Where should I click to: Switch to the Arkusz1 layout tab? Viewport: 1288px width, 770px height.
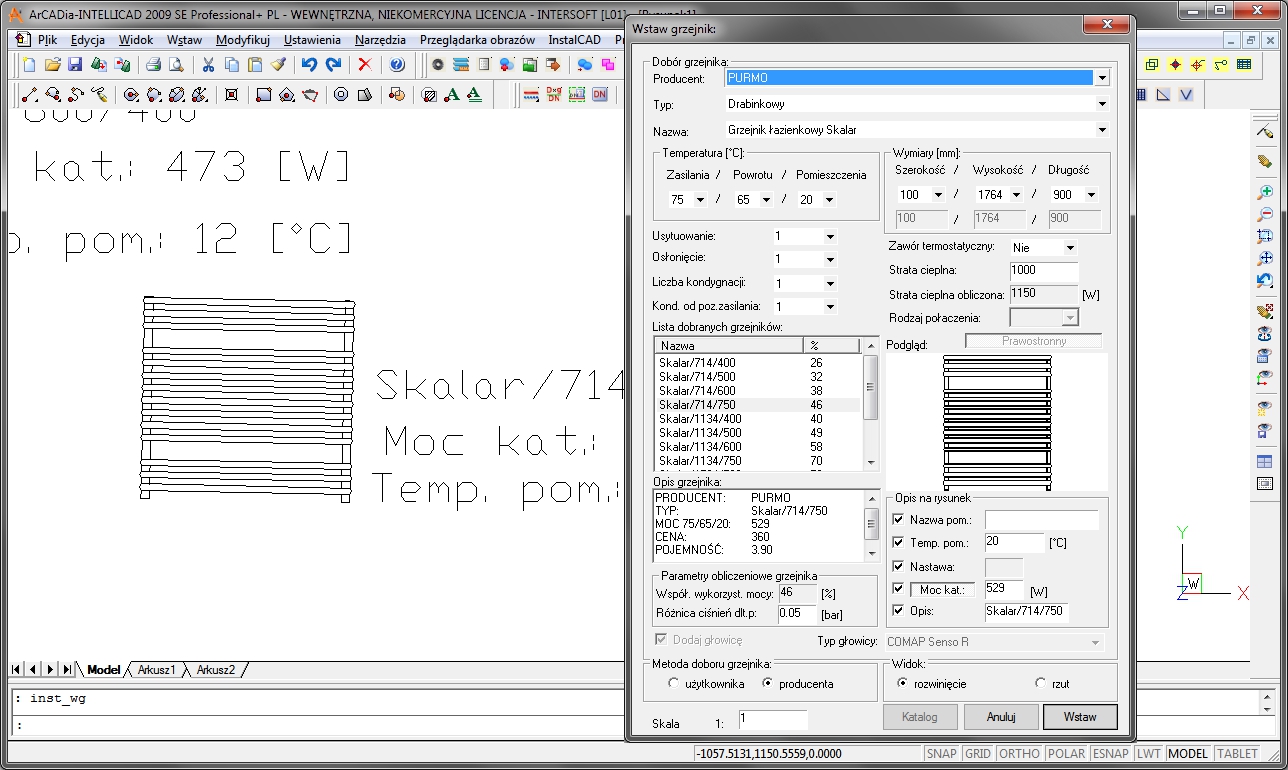[x=157, y=670]
